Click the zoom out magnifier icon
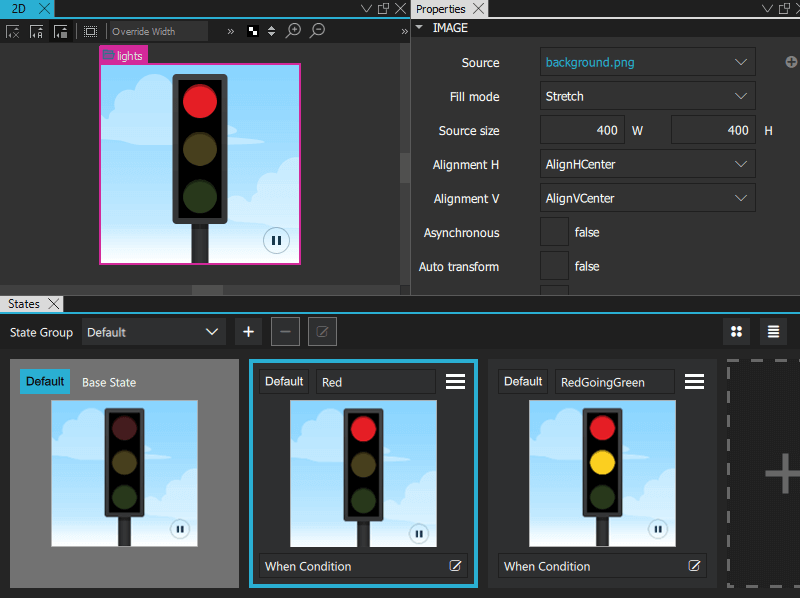 pos(317,31)
